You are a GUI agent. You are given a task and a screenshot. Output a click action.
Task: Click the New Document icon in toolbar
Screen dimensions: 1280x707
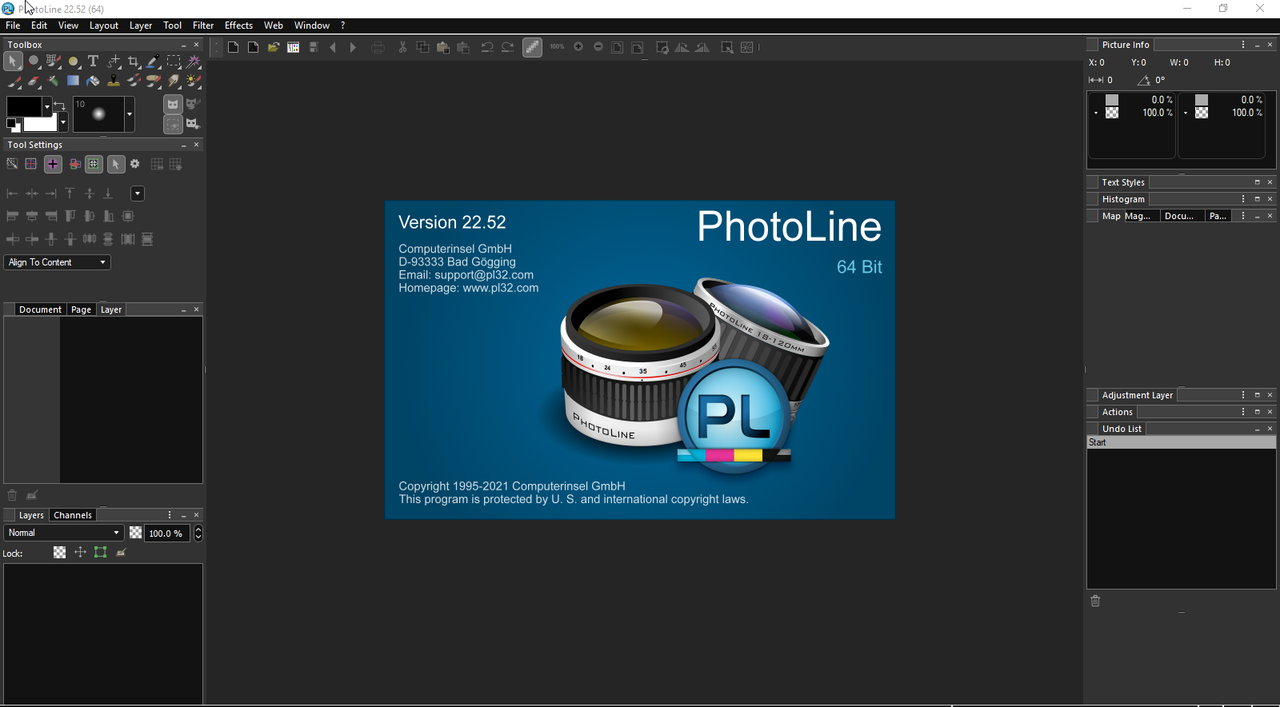coord(233,47)
